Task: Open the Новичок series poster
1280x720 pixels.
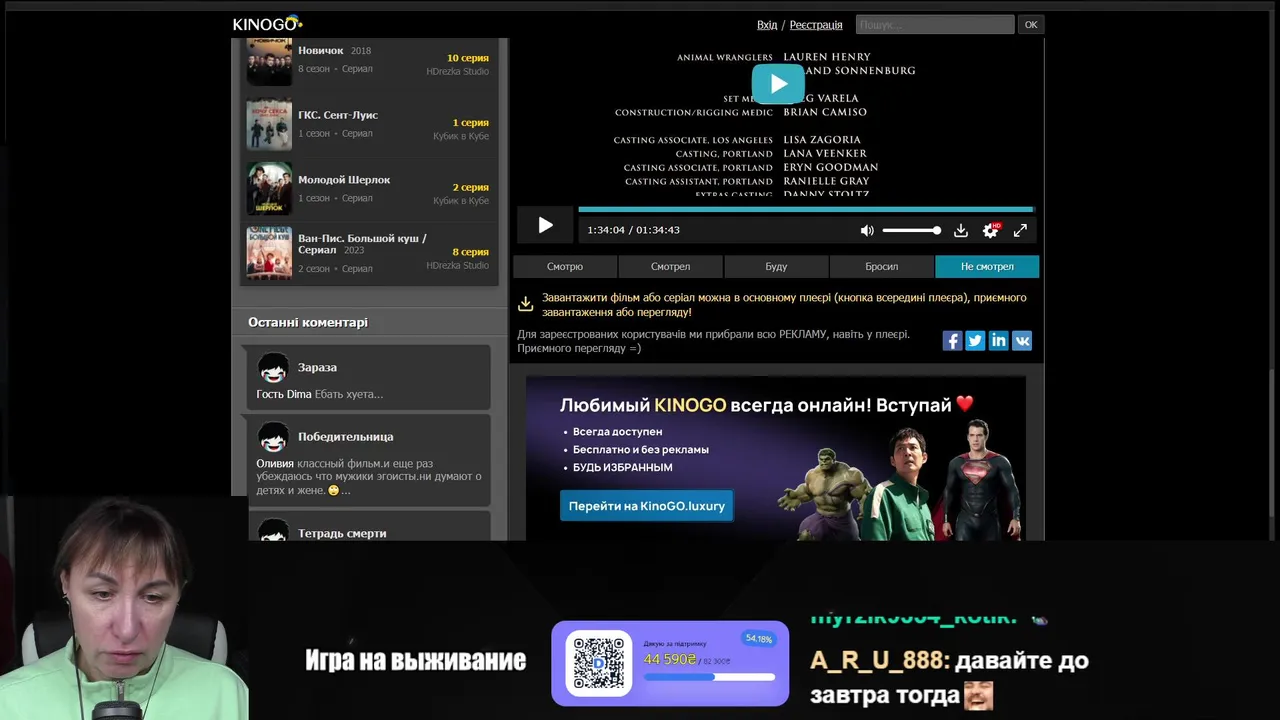Action: pyautogui.click(x=269, y=61)
